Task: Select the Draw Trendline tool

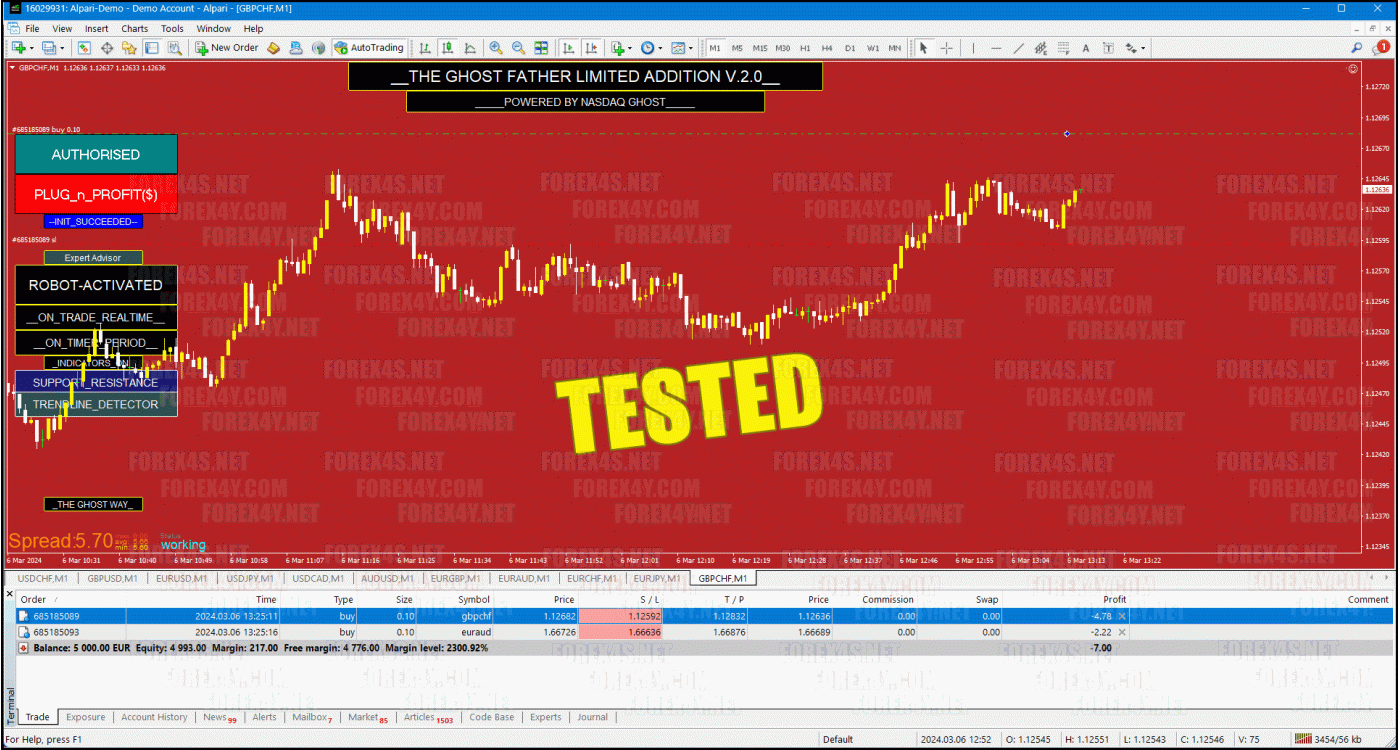Action: click(1018, 48)
